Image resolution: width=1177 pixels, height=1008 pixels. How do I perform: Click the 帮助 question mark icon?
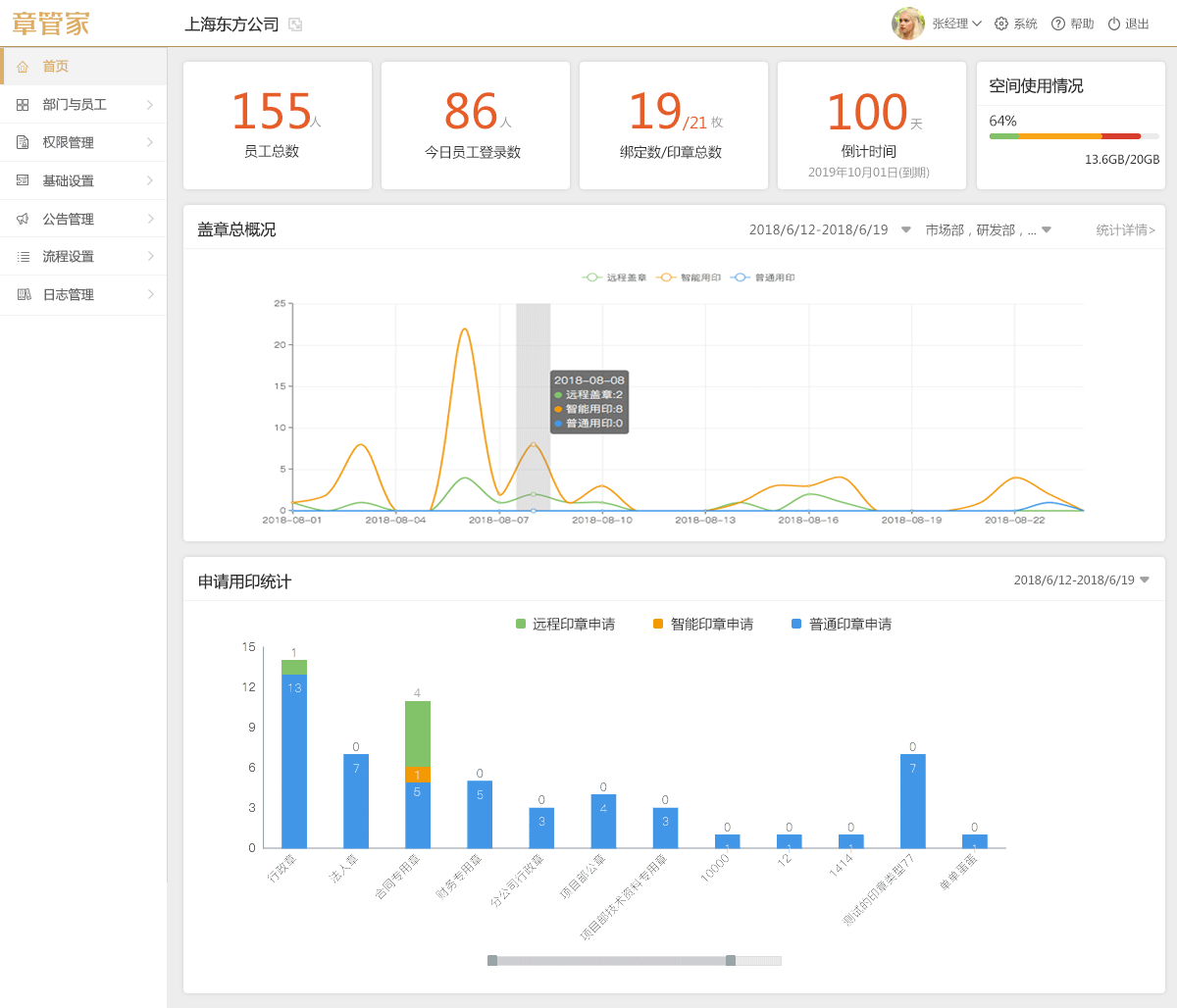pyautogui.click(x=1057, y=24)
